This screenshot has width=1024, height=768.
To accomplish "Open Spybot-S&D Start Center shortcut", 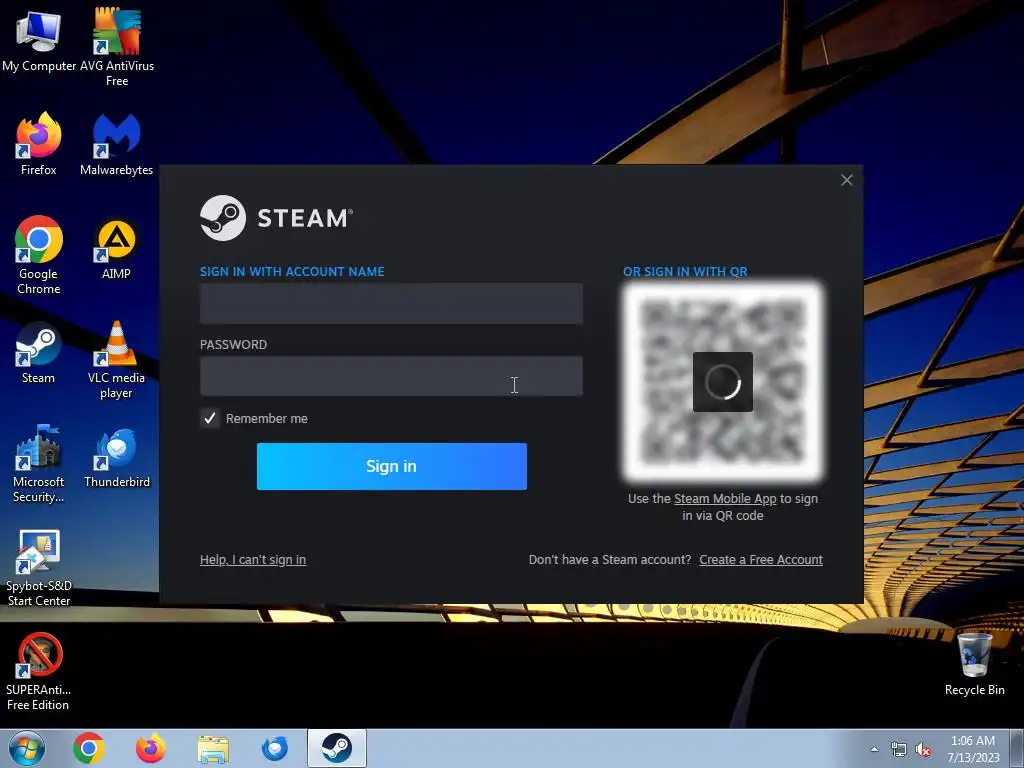I will click(x=39, y=568).
